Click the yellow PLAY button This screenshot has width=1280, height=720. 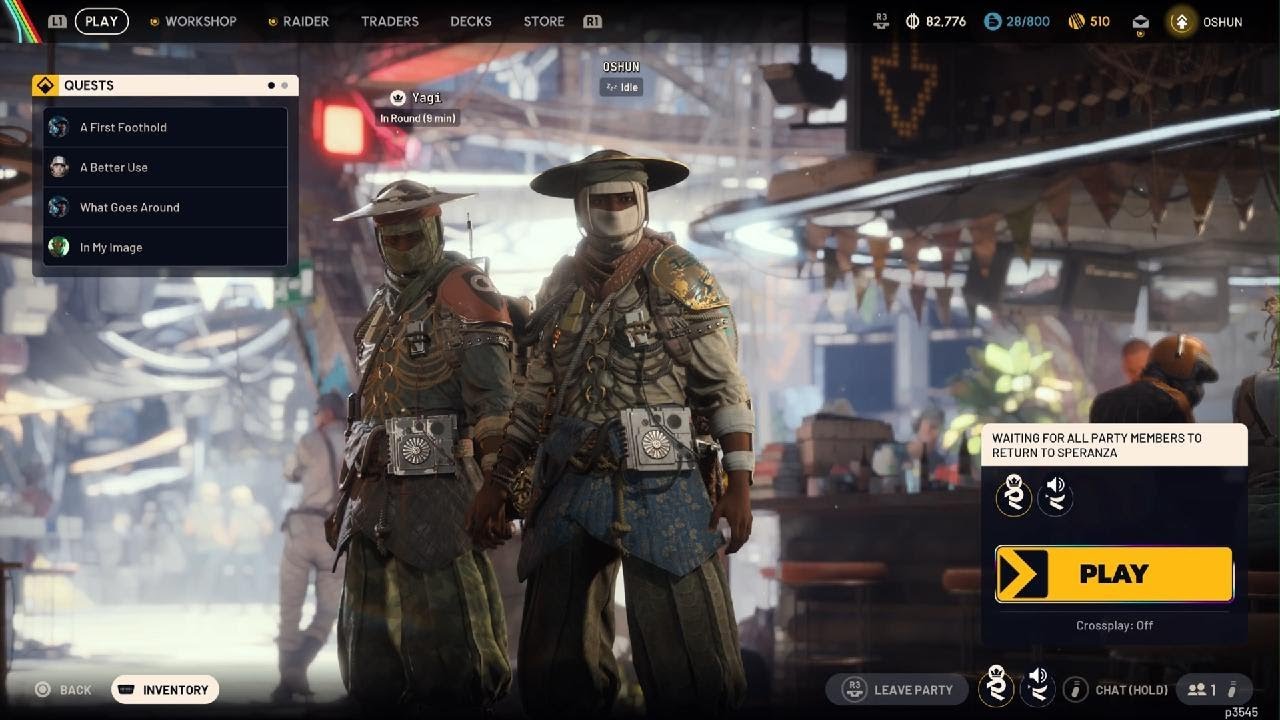[1114, 574]
